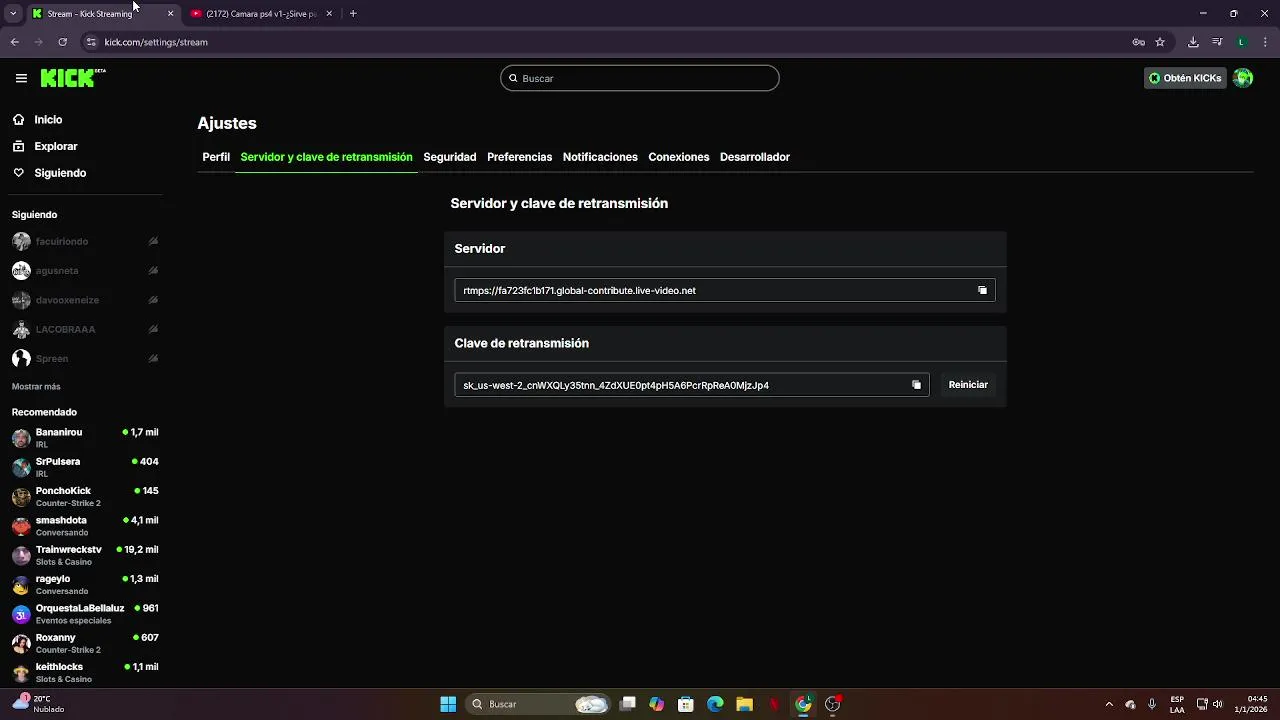Viewport: 1280px width, 720px height.
Task: Open SrPulsera recommended channel
Action: click(85, 467)
